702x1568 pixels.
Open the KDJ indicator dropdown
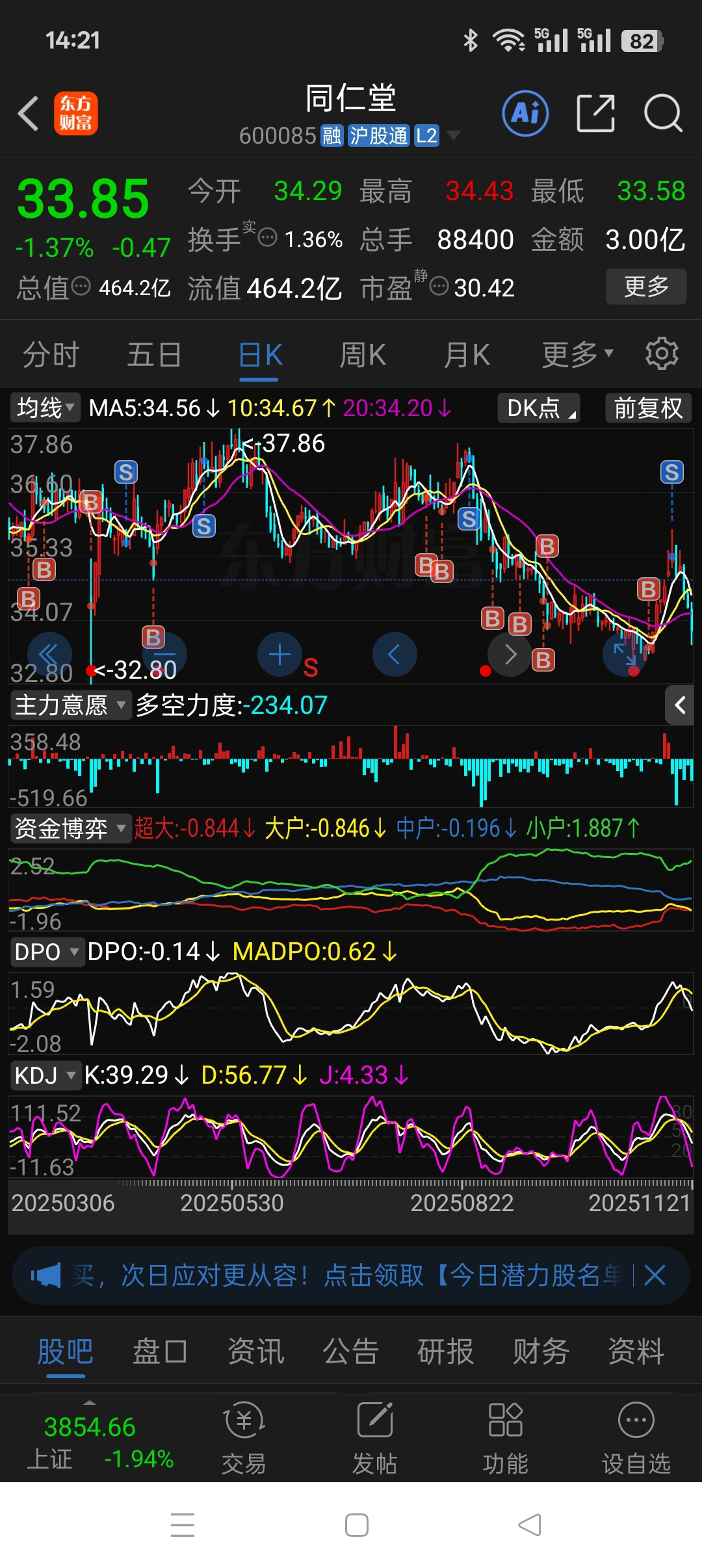tap(45, 1075)
